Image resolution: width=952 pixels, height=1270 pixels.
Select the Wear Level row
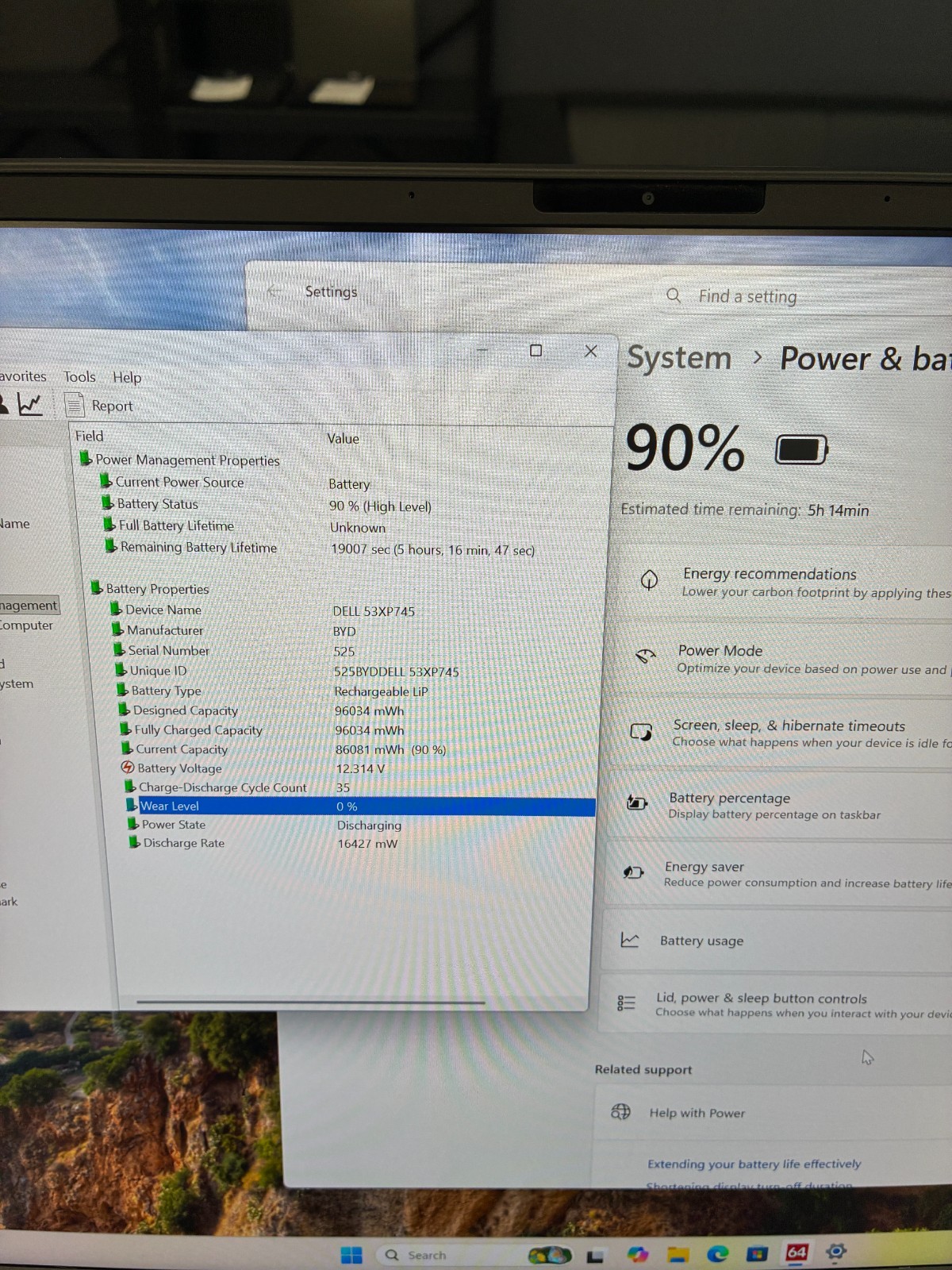[361, 806]
